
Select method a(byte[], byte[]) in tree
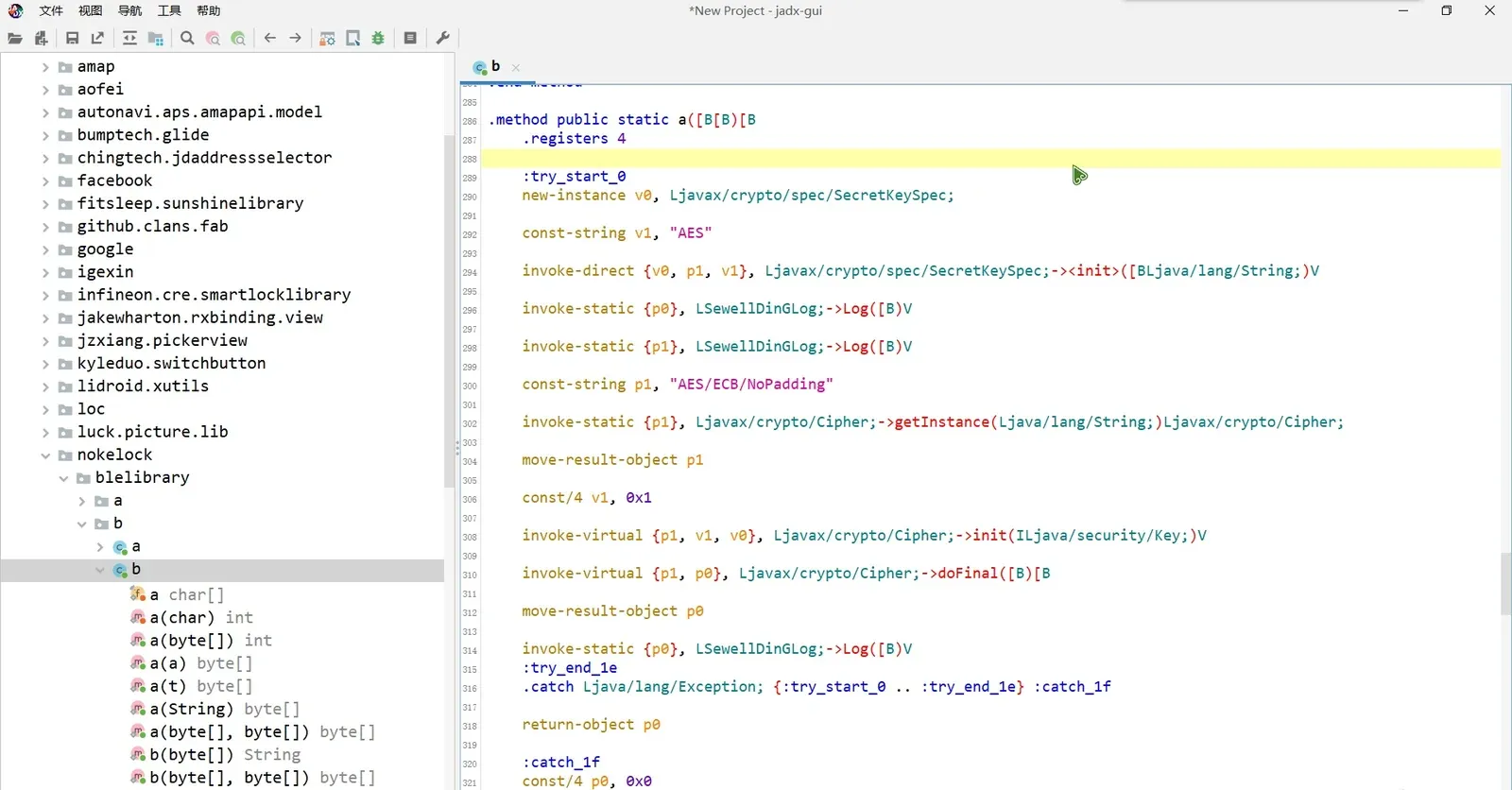[x=253, y=732]
